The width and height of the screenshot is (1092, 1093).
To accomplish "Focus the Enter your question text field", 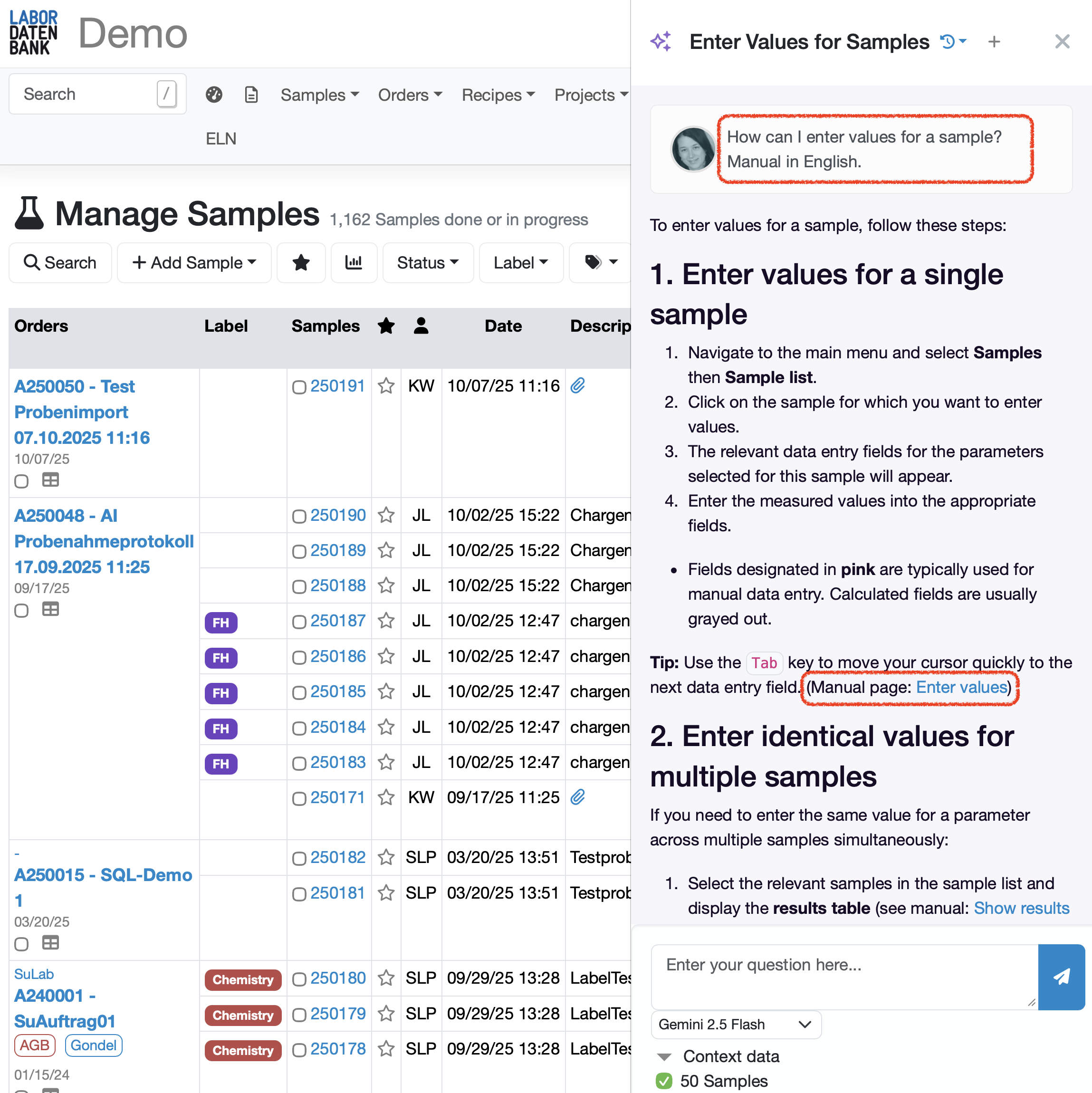I will (x=844, y=977).
